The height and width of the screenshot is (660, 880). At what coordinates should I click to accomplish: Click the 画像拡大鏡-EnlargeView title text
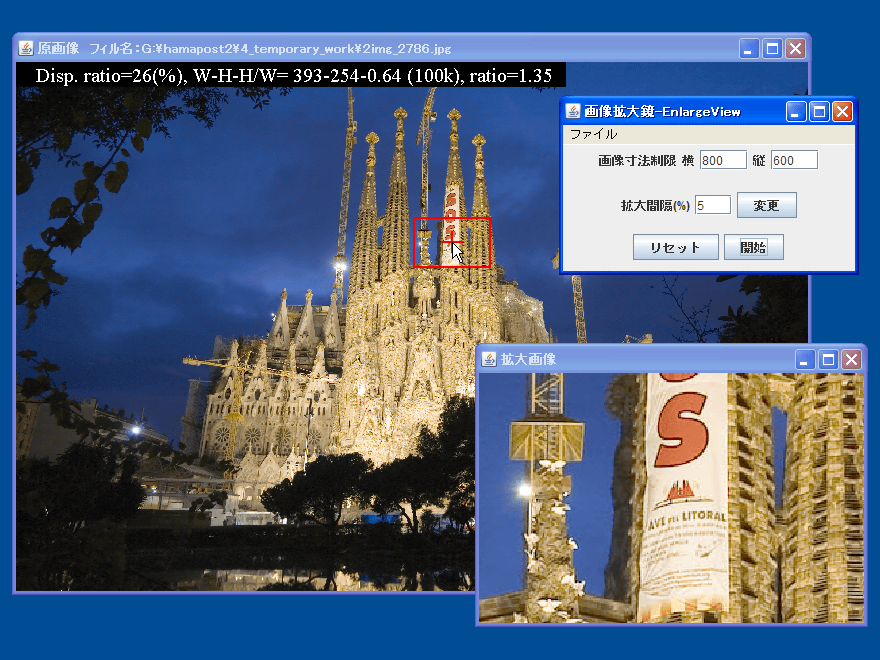pyautogui.click(x=662, y=111)
